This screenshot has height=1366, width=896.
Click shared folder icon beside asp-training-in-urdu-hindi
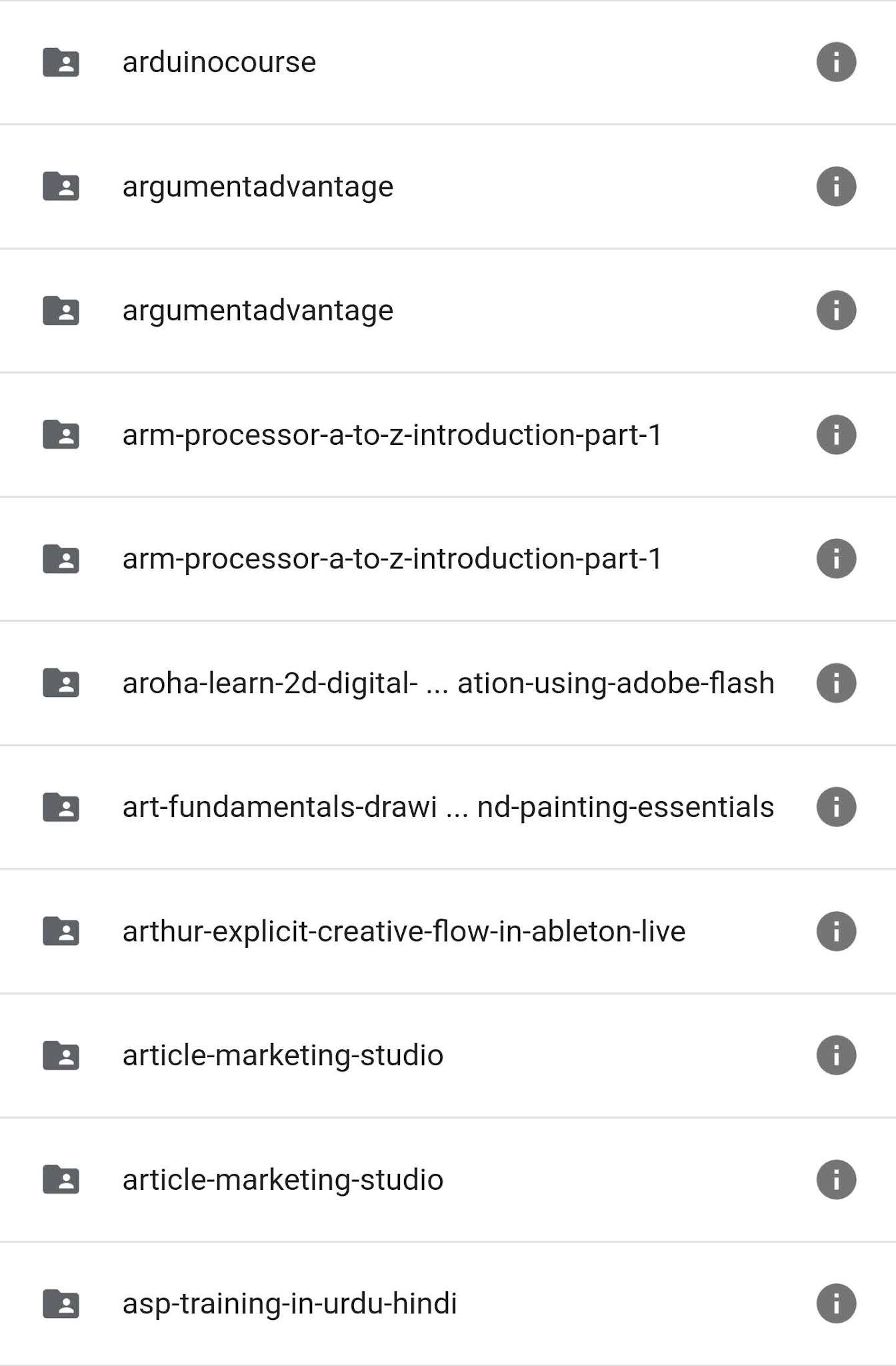[61, 1304]
